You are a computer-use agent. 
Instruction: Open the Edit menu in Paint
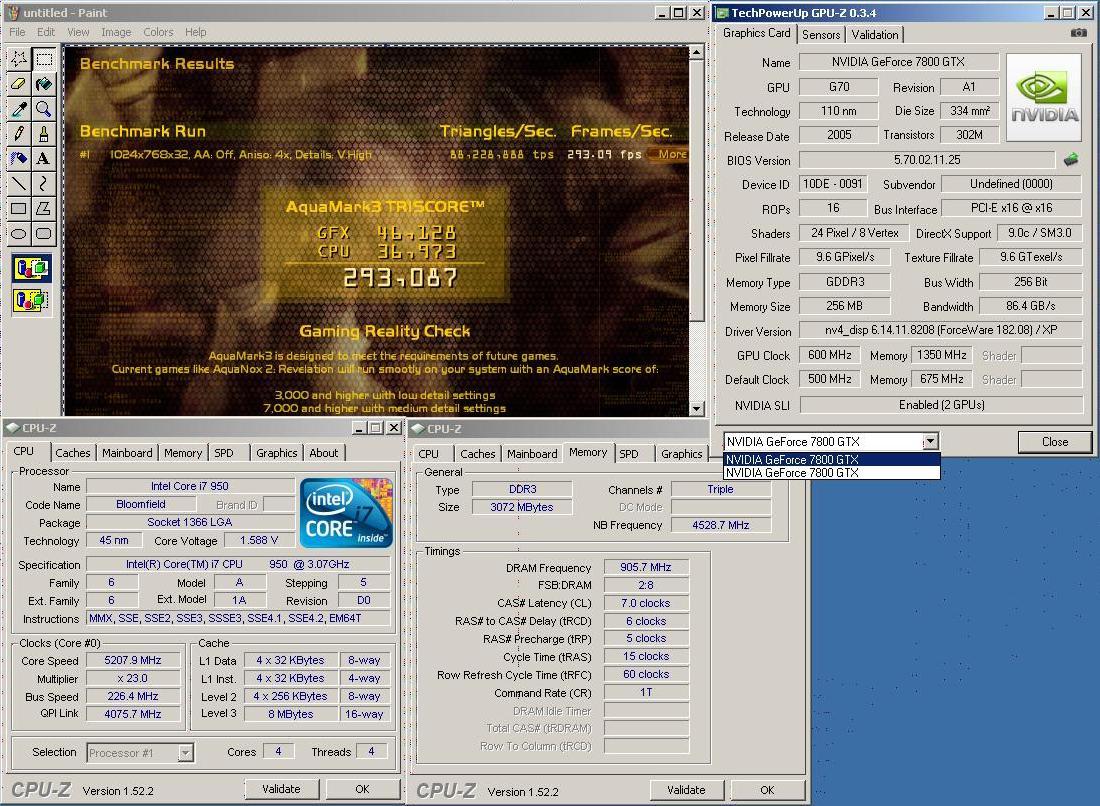click(46, 32)
